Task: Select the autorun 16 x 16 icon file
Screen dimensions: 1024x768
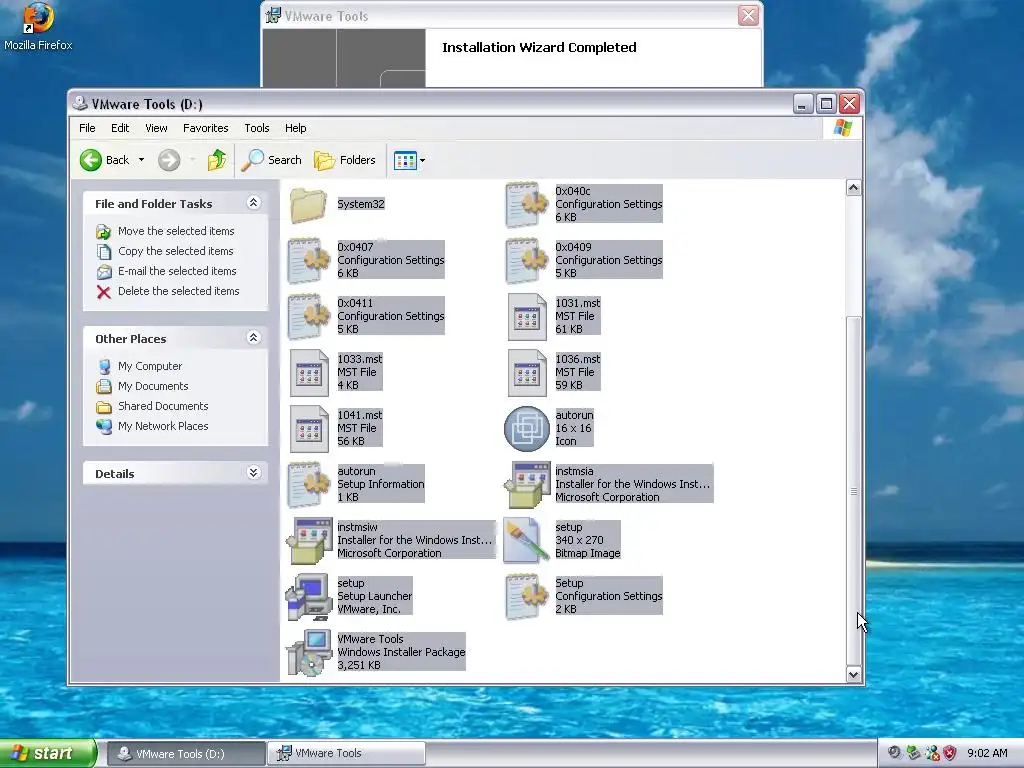Action: [527, 429]
